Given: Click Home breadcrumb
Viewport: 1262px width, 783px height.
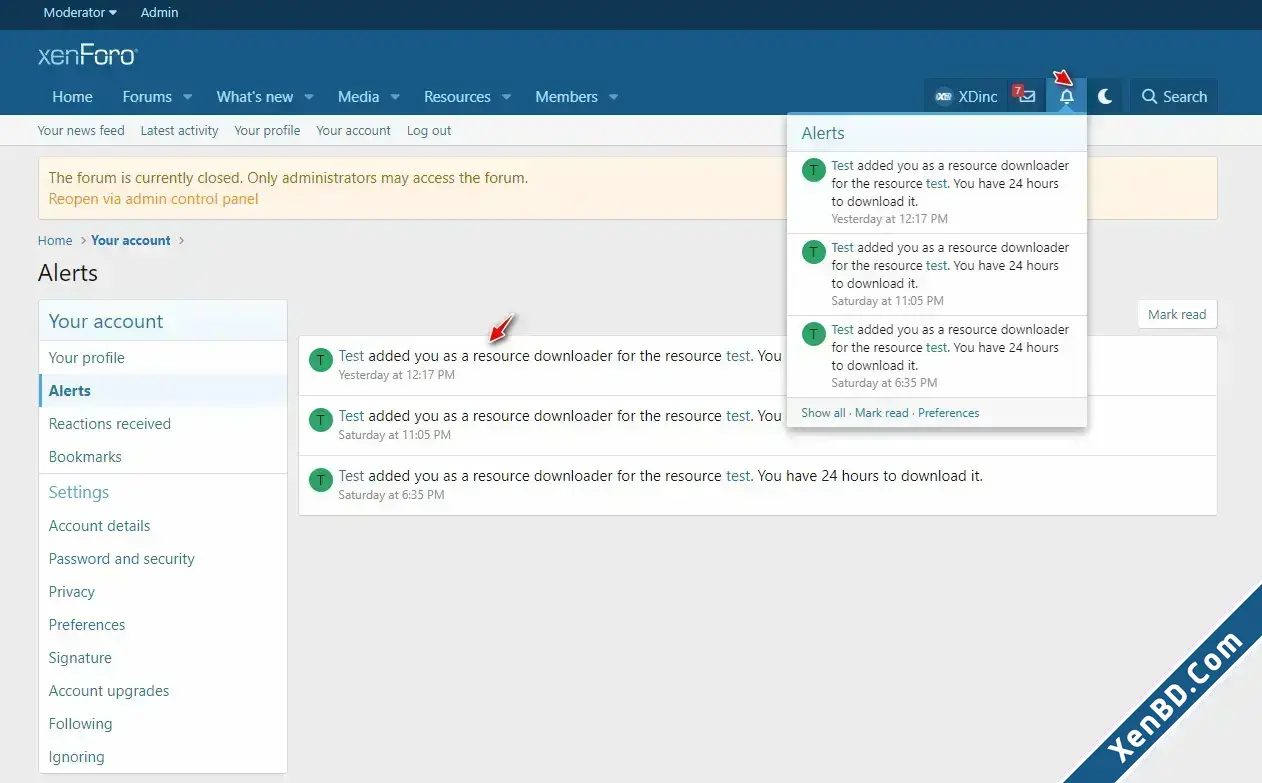Looking at the screenshot, I should click(55, 240).
